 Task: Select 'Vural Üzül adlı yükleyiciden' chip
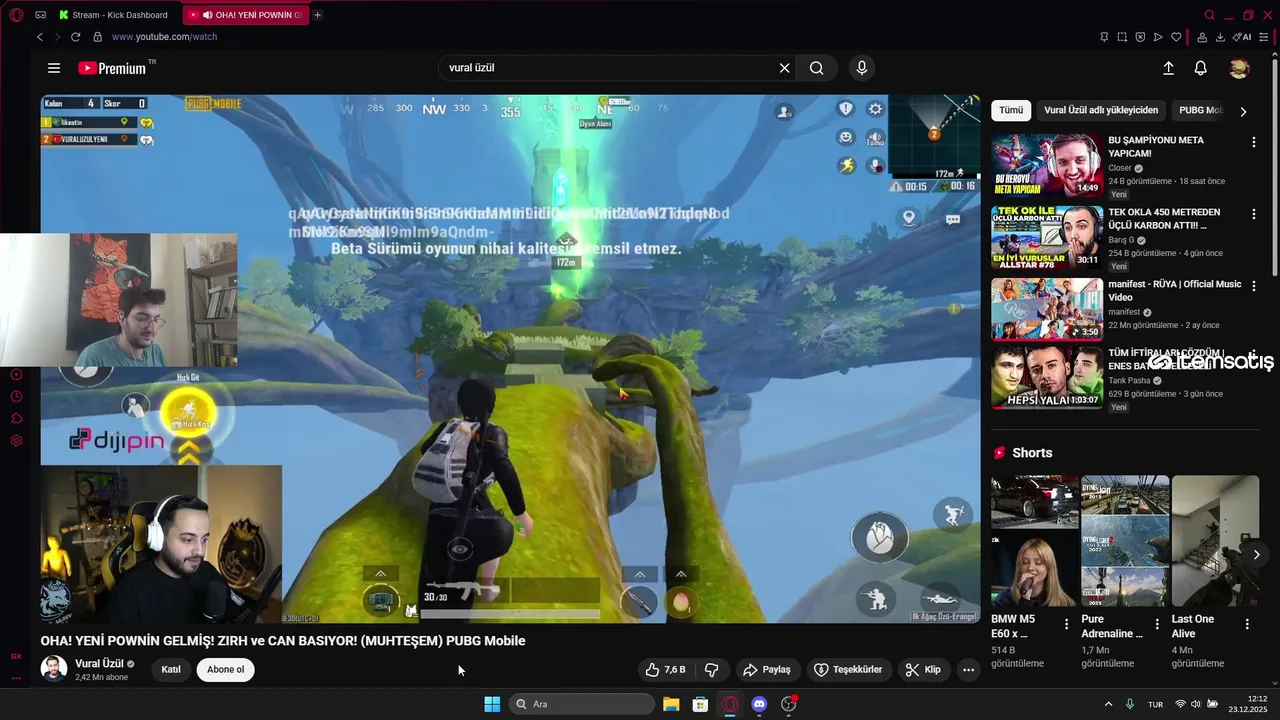point(1101,110)
